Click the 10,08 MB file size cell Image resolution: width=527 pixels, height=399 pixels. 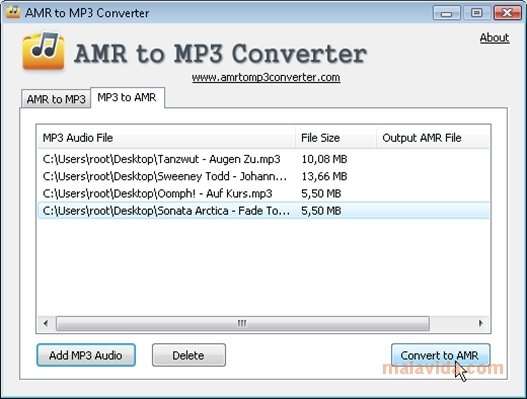(x=324, y=159)
